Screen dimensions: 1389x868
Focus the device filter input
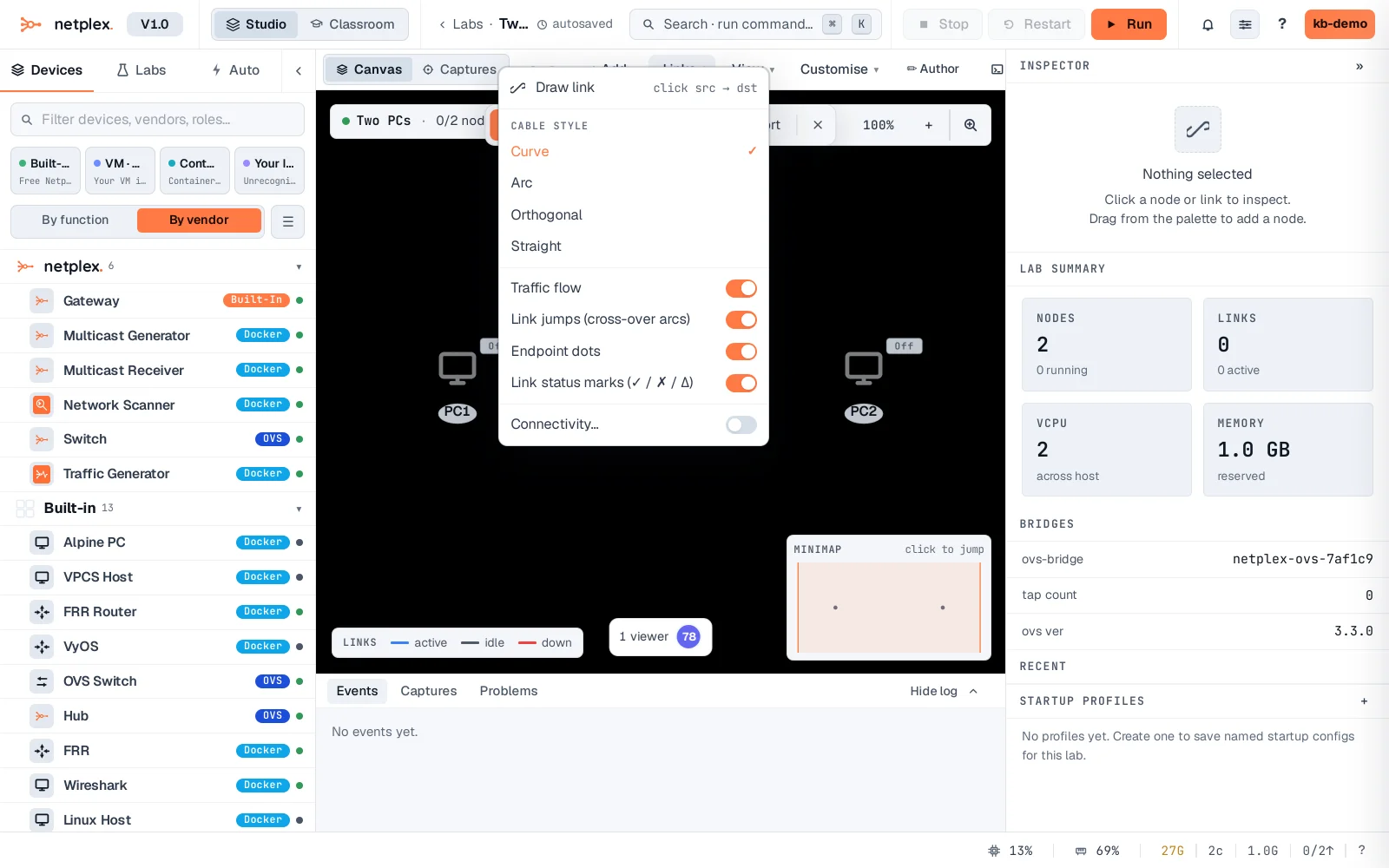tap(157, 120)
